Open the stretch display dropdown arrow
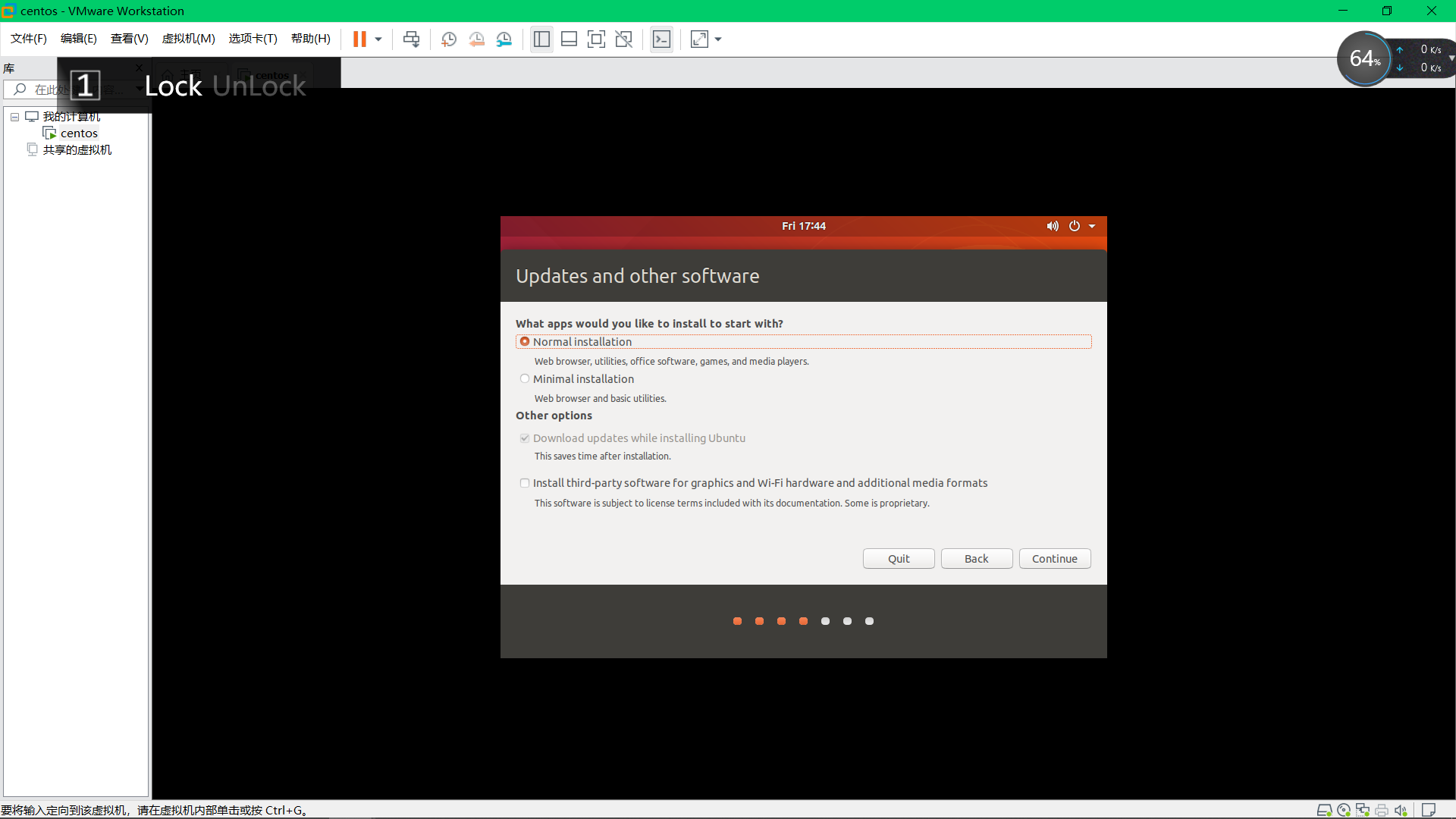This screenshot has width=1456, height=819. (x=718, y=39)
